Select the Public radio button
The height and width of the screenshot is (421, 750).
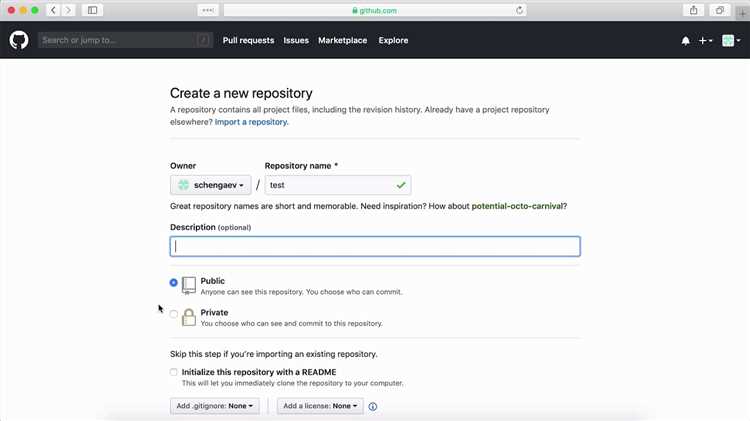(174, 283)
